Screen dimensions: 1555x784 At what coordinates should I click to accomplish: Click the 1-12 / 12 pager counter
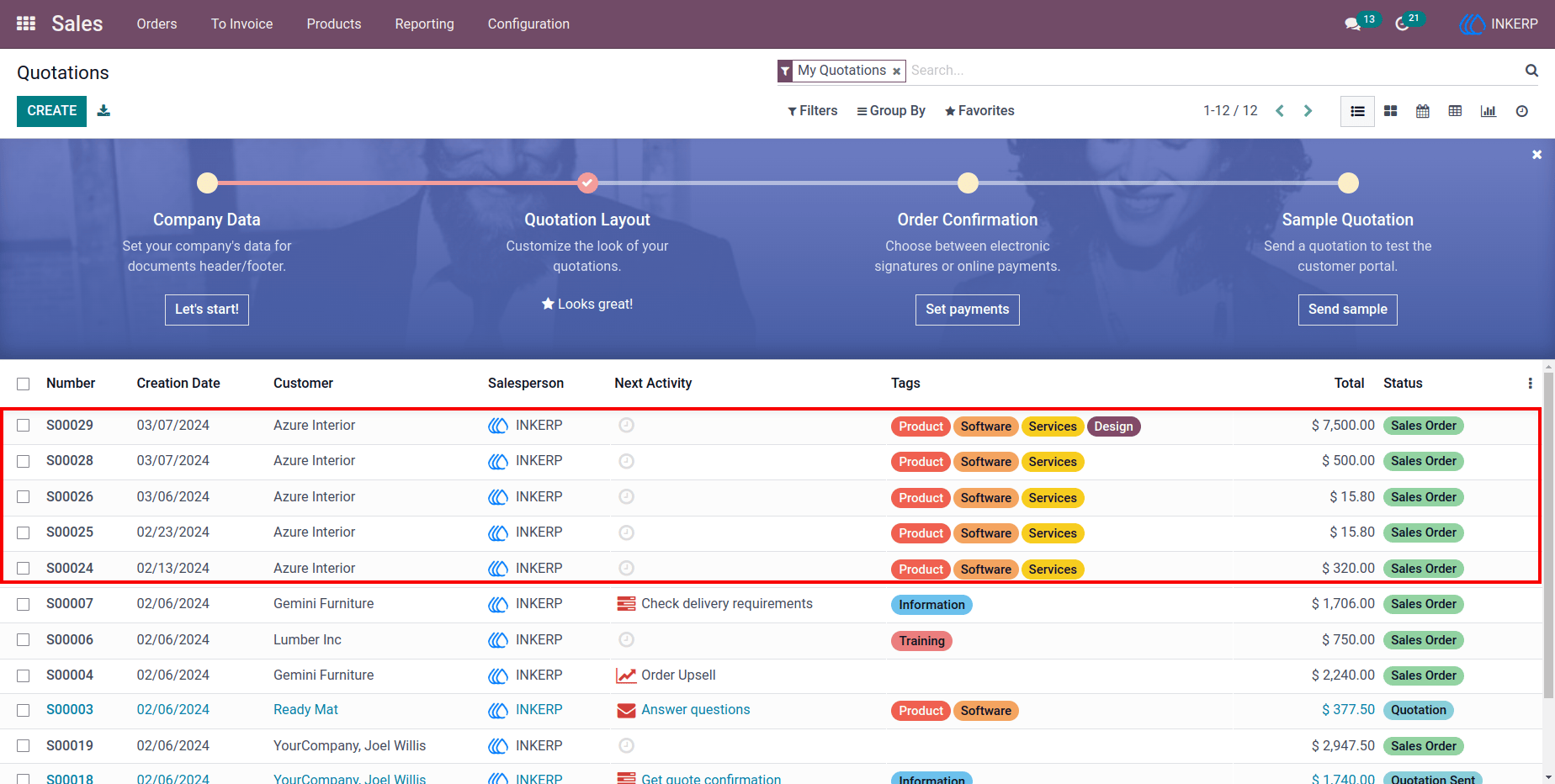tap(1230, 111)
